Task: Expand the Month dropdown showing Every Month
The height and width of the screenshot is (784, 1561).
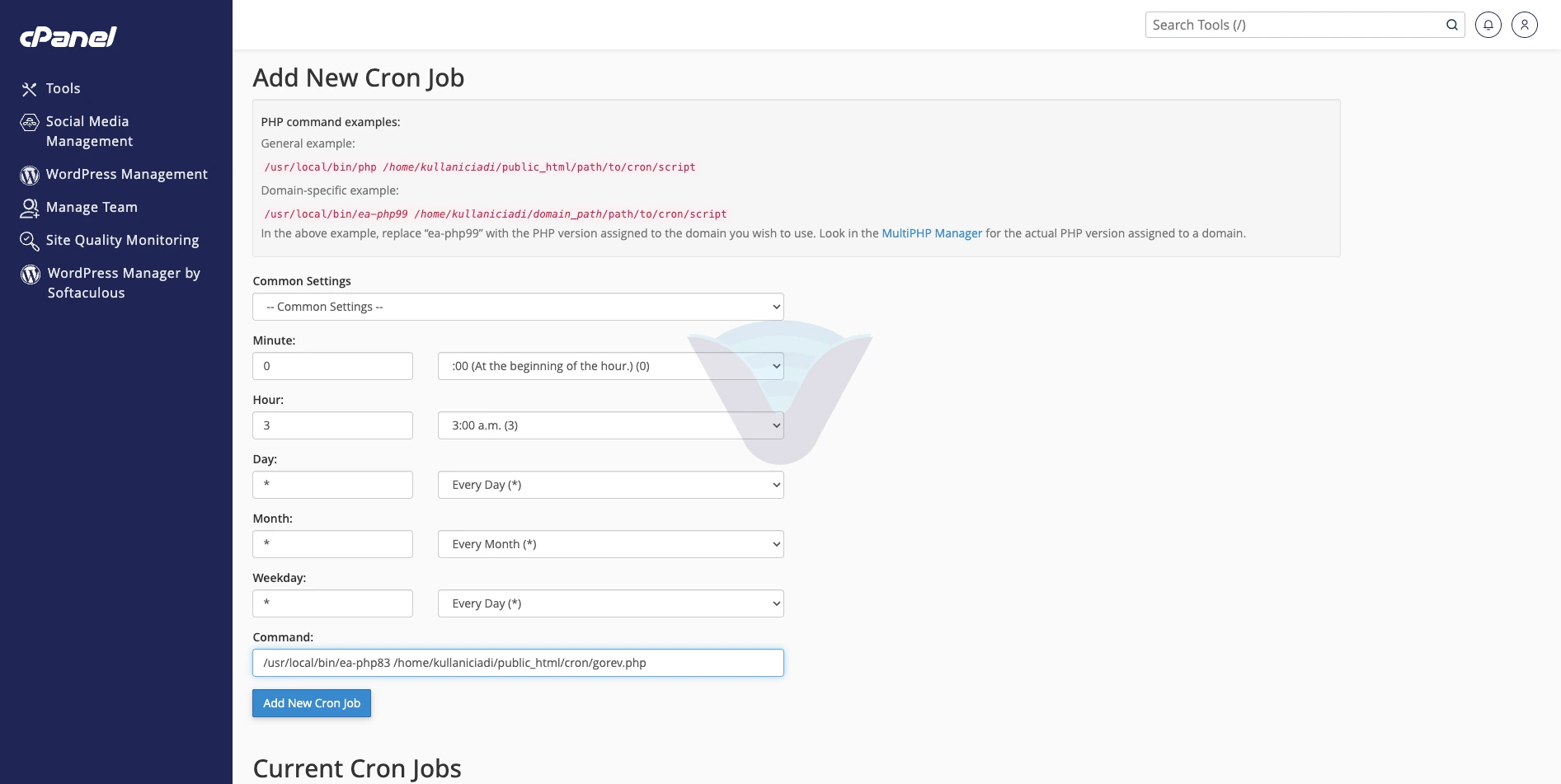Action: (611, 544)
